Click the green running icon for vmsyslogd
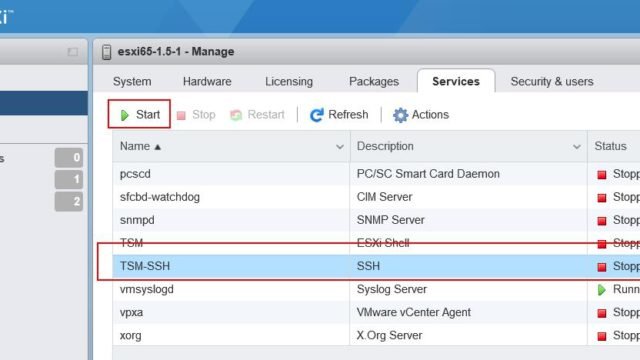The image size is (640, 360). [x=602, y=290]
